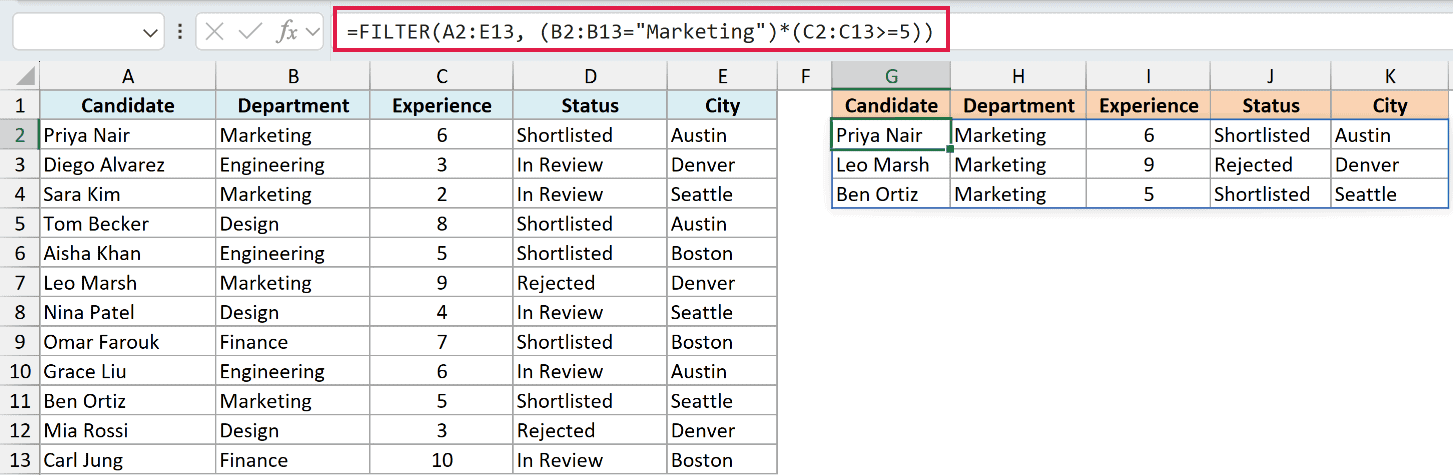Screen dimensions: 1453x475
Task: Click the City header in column E
Action: pyautogui.click(x=722, y=105)
